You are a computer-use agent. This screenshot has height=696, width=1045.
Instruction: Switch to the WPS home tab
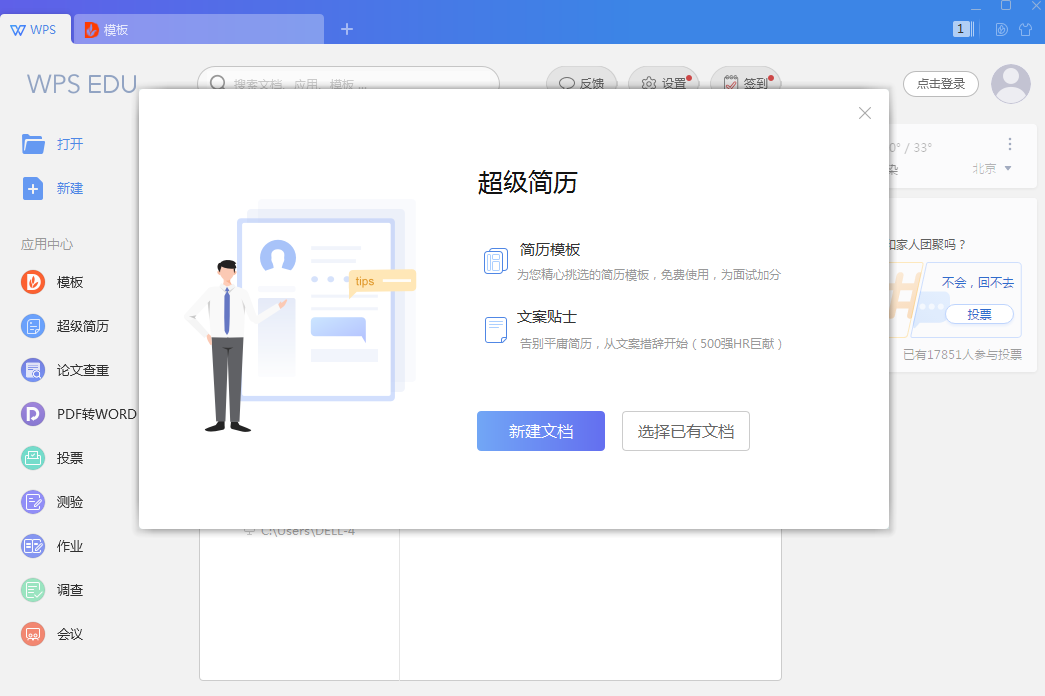tap(35, 29)
